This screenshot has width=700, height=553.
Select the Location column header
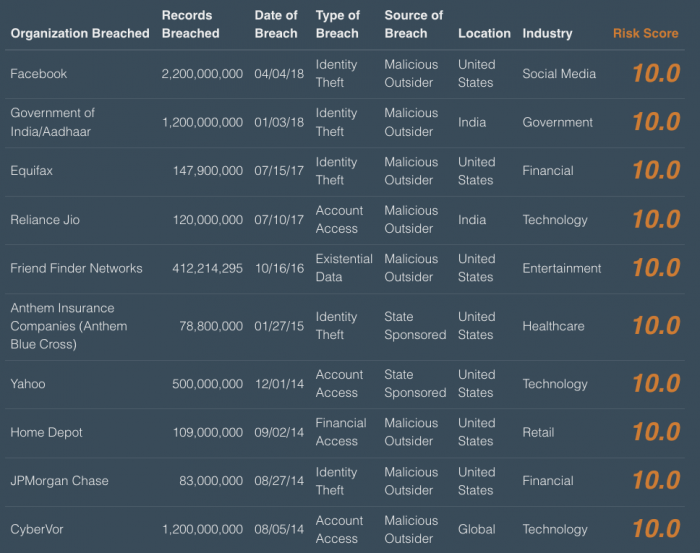point(484,33)
